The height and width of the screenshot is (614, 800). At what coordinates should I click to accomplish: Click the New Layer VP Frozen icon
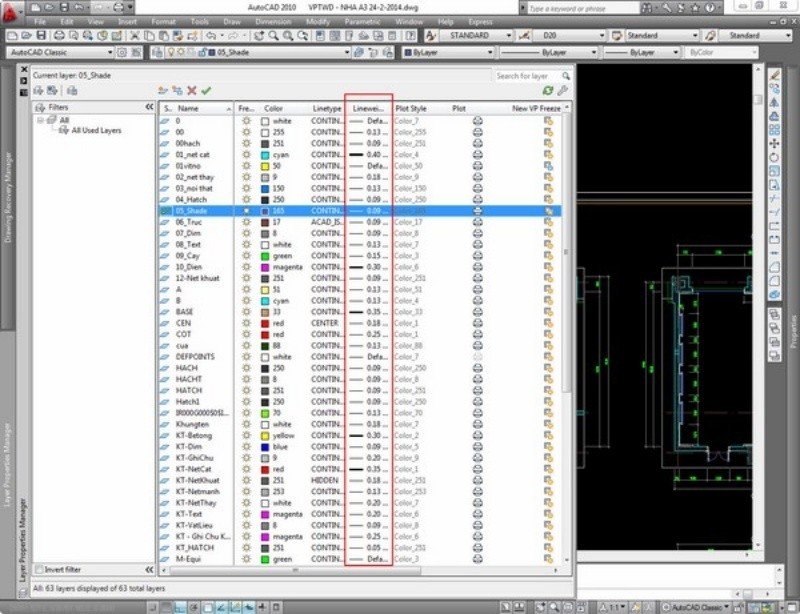pyautogui.click(x=178, y=90)
